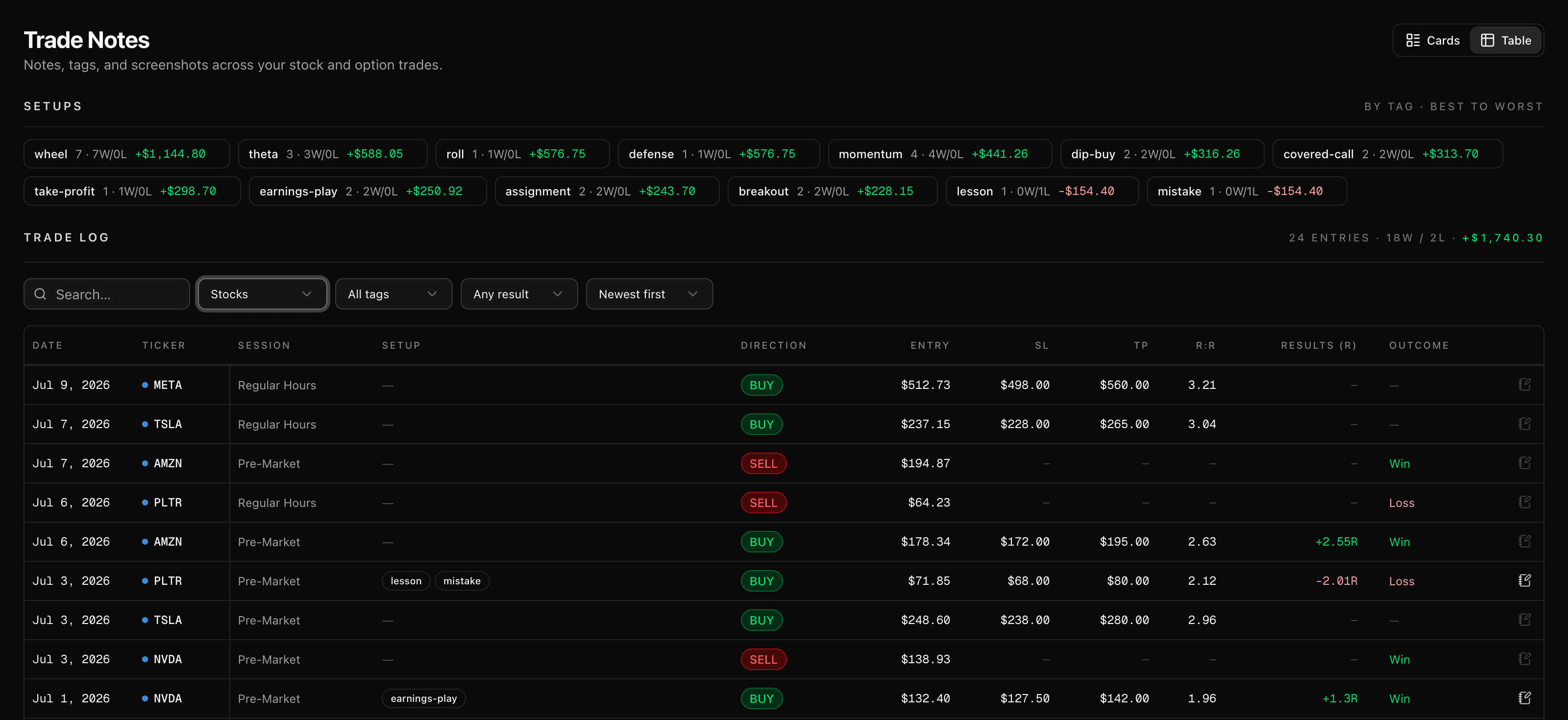Click the SELL badge in PLTR $64.23 row

[763, 502]
